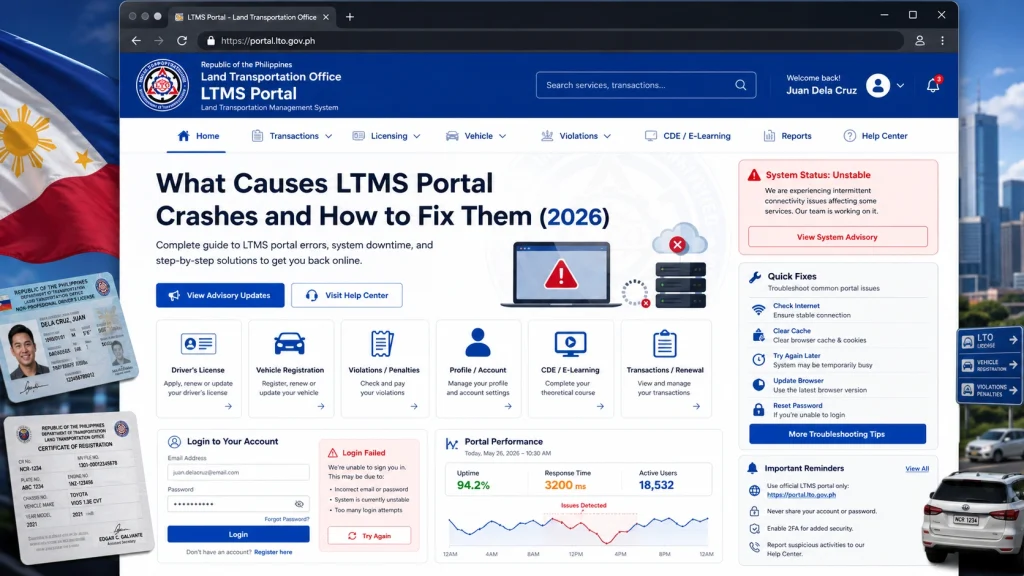
Task: Click the Forgot Password link
Action: point(287,519)
